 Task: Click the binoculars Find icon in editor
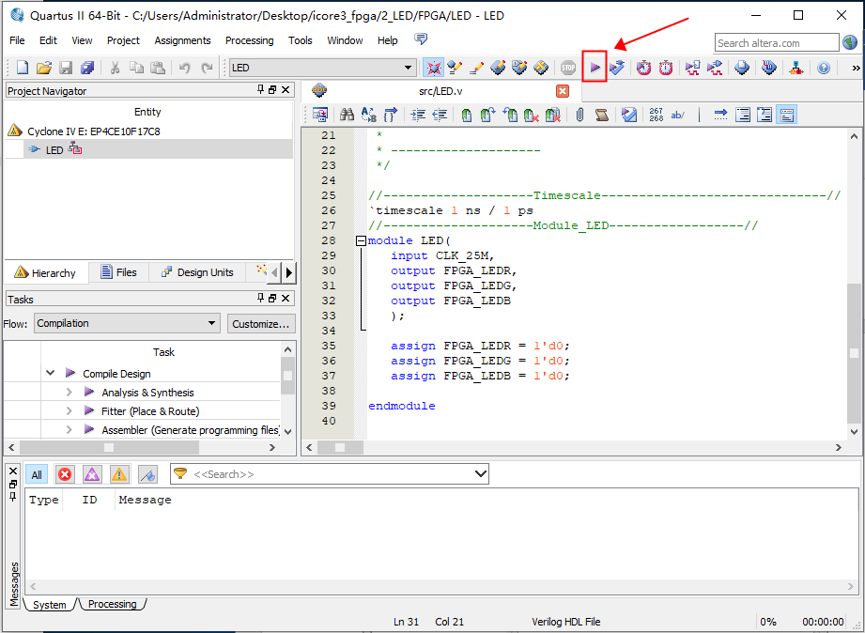(x=346, y=115)
